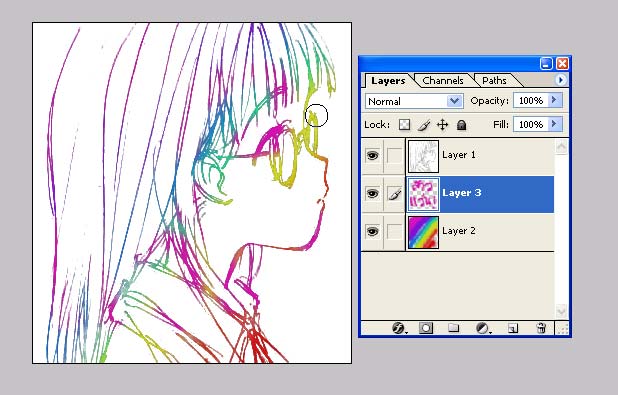
Task: Click the palette resize grip corner
Action: [562, 328]
